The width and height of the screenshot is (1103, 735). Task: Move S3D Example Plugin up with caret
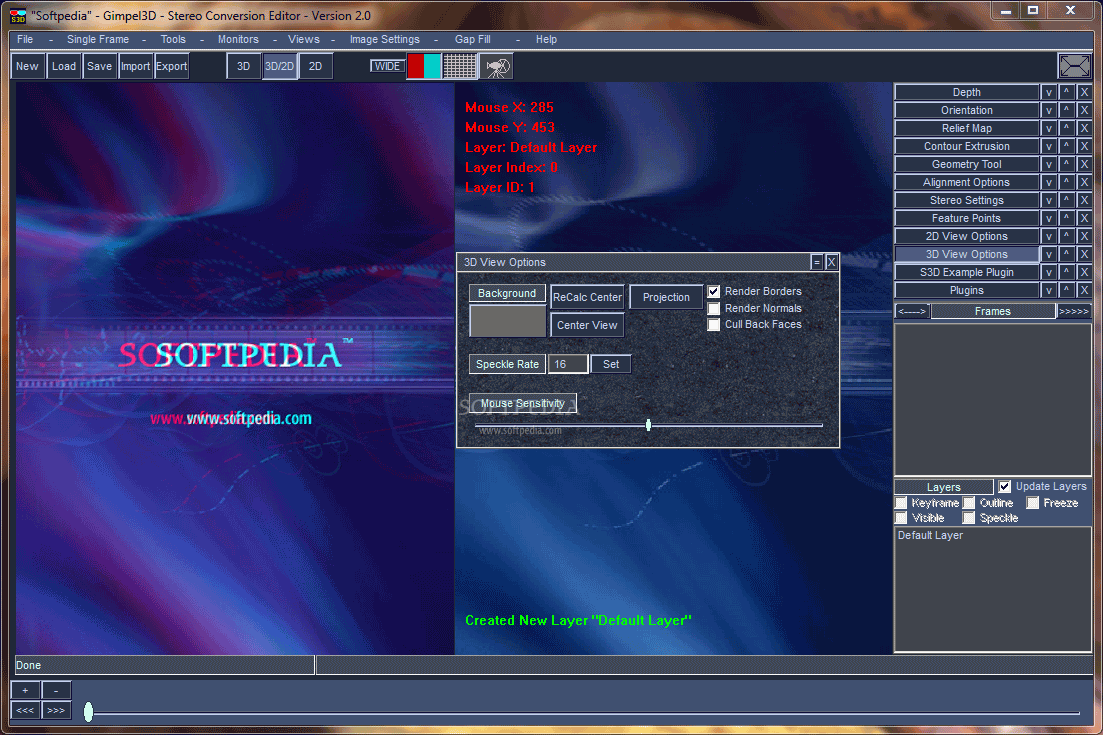point(1066,272)
